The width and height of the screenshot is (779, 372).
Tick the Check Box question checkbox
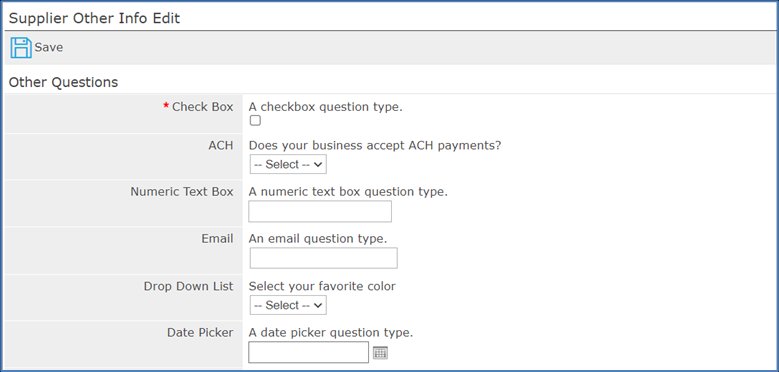click(255, 120)
